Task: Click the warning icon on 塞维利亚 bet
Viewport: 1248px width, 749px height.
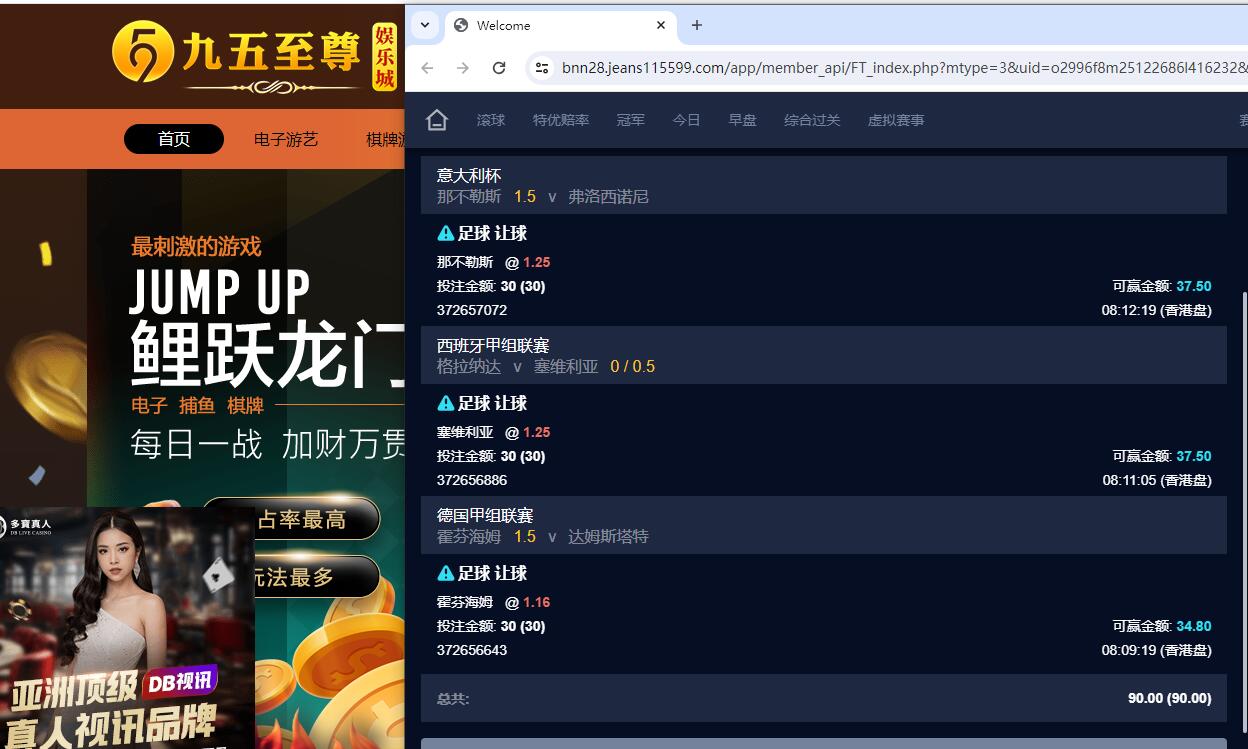Action: pyautogui.click(x=446, y=403)
